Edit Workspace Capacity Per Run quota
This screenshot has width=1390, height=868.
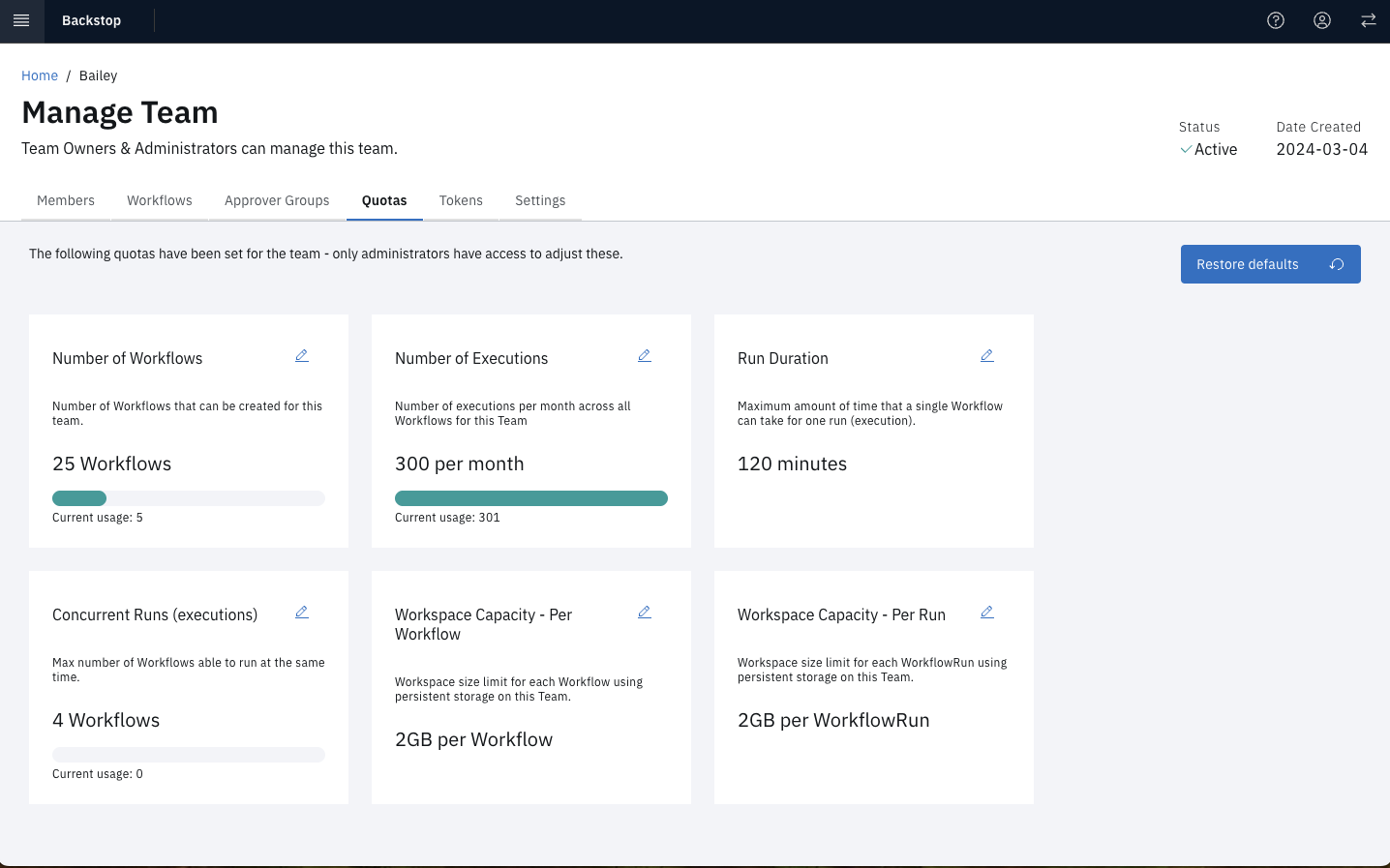[x=987, y=613]
